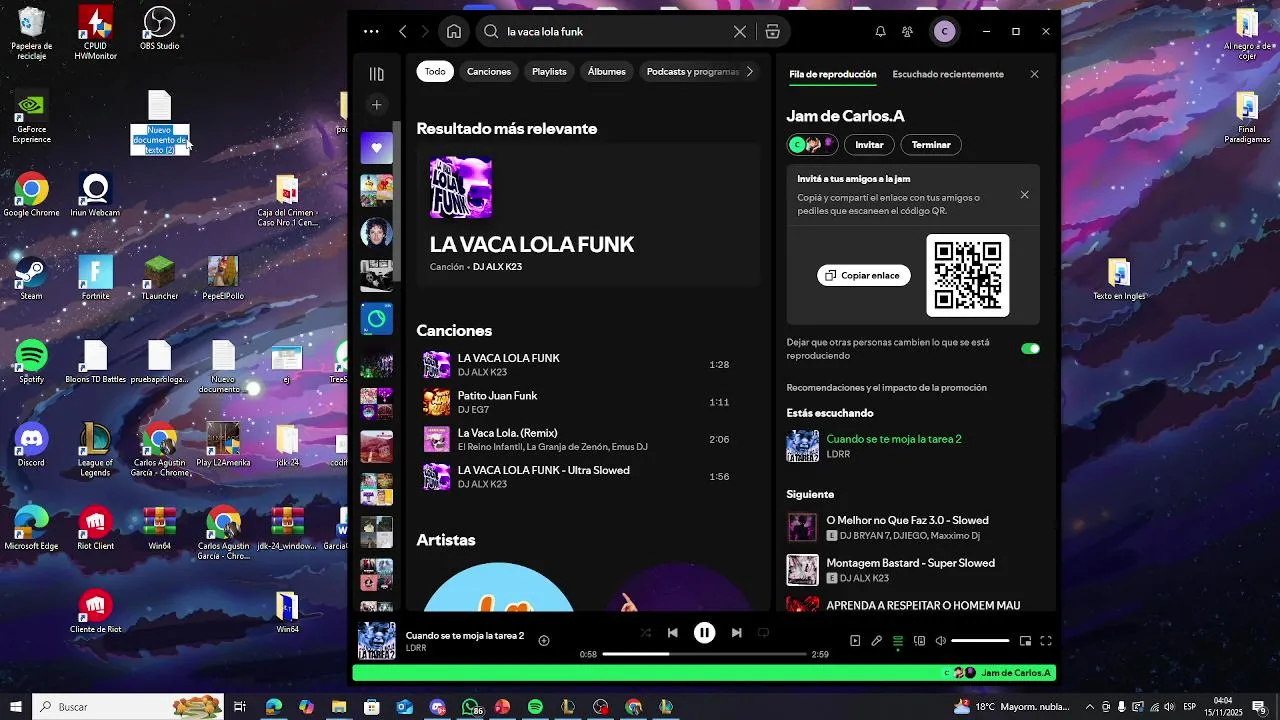This screenshot has height=720, width=1280.
Task: Click the Windows taskbar search box
Action: 128,707
